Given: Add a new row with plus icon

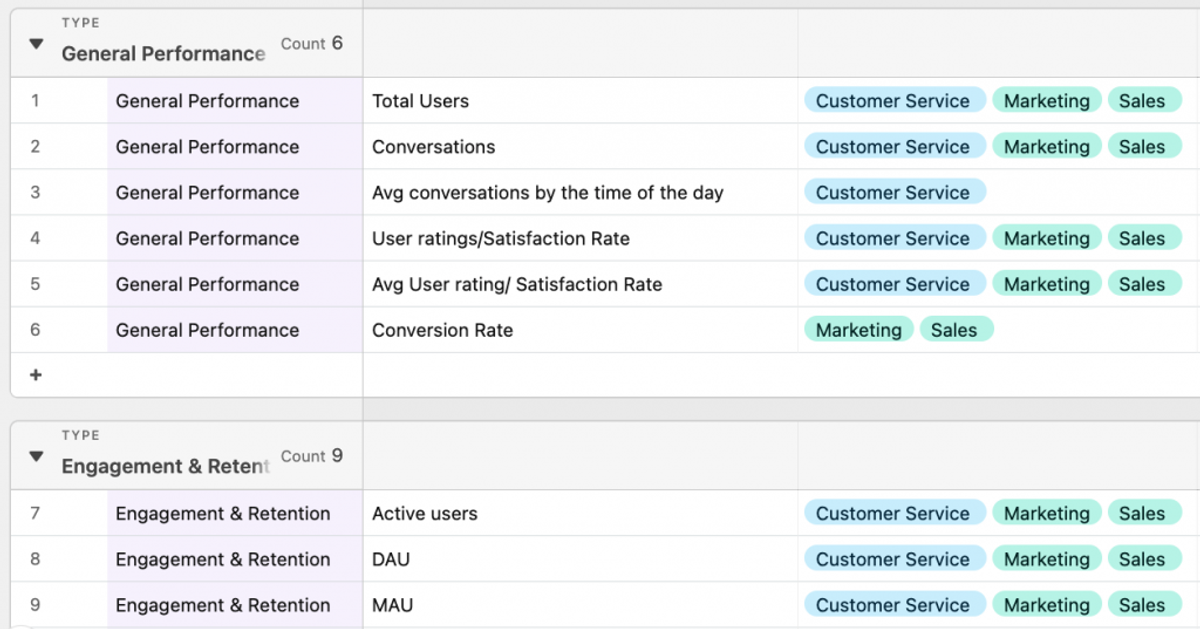Looking at the screenshot, I should click(x=36, y=375).
